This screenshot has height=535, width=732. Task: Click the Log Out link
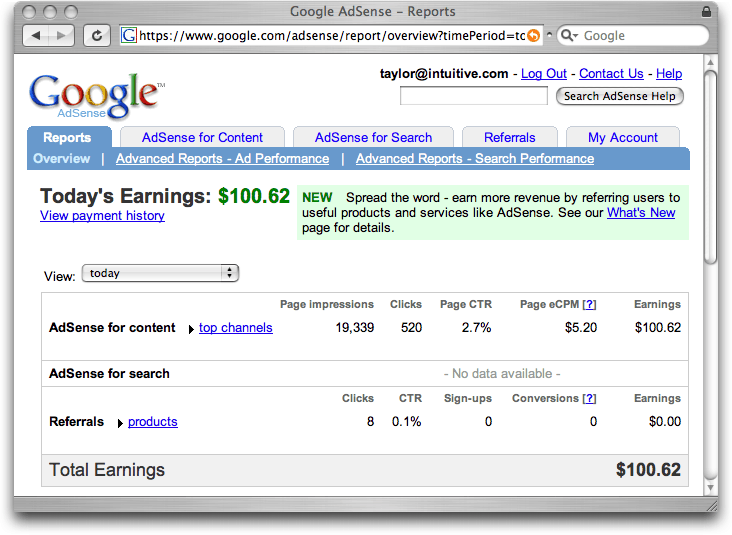click(543, 74)
